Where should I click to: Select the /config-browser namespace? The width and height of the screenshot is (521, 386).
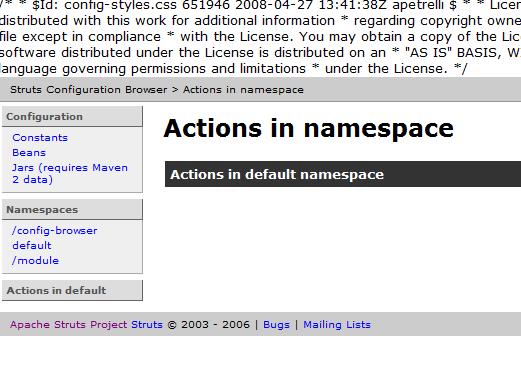click(55, 231)
